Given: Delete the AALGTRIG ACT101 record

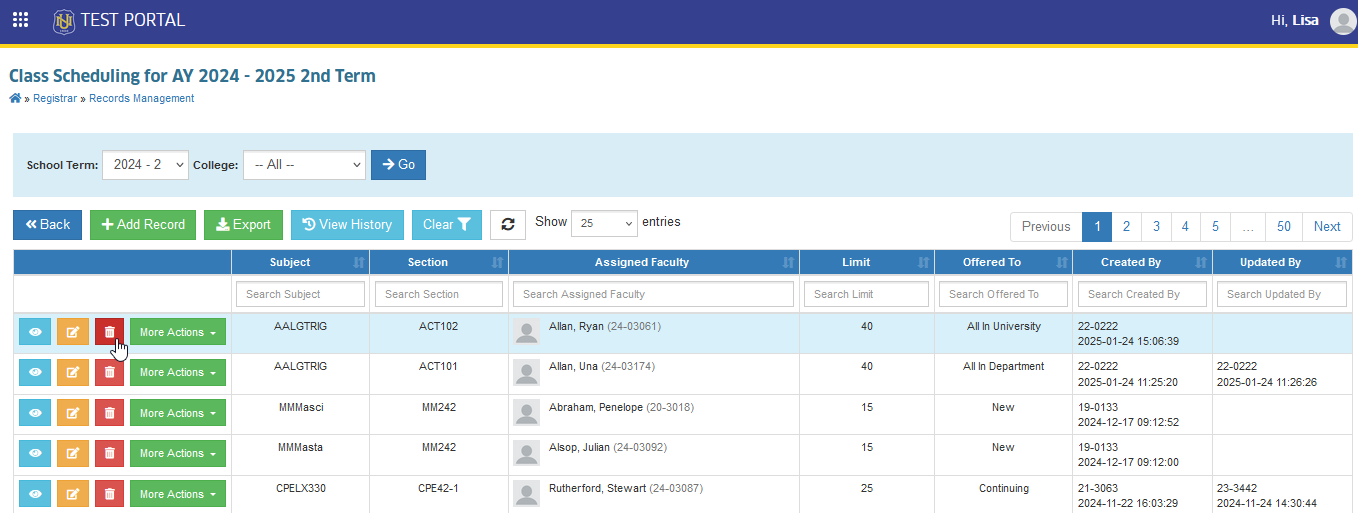Looking at the screenshot, I should [110, 373].
